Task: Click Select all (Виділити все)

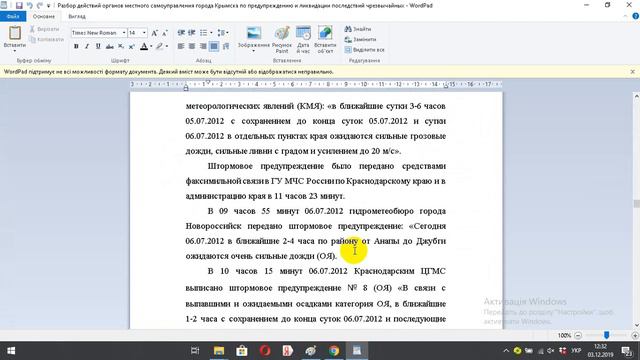Action: click(364, 50)
